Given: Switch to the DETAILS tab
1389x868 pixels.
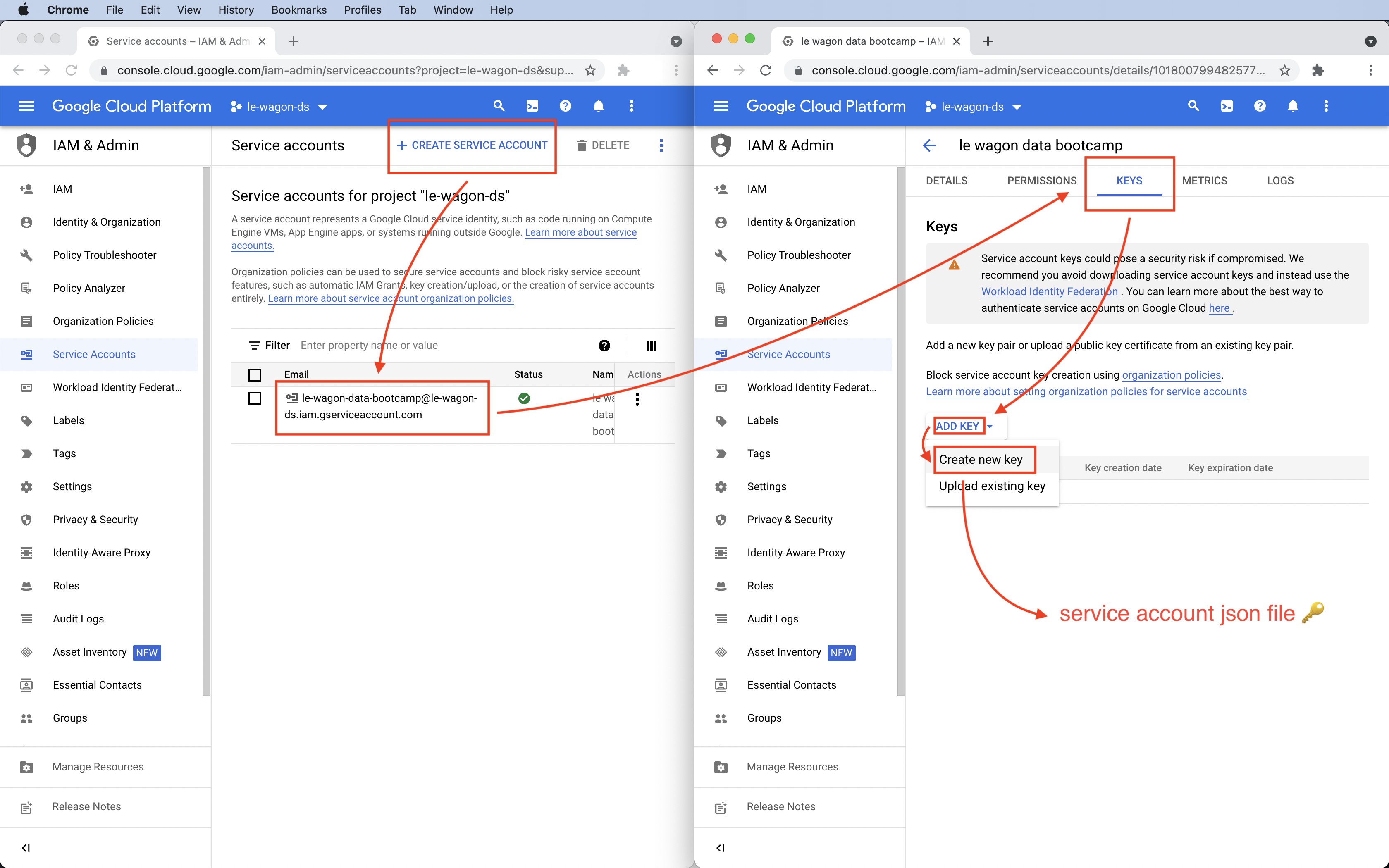Looking at the screenshot, I should click(x=947, y=181).
